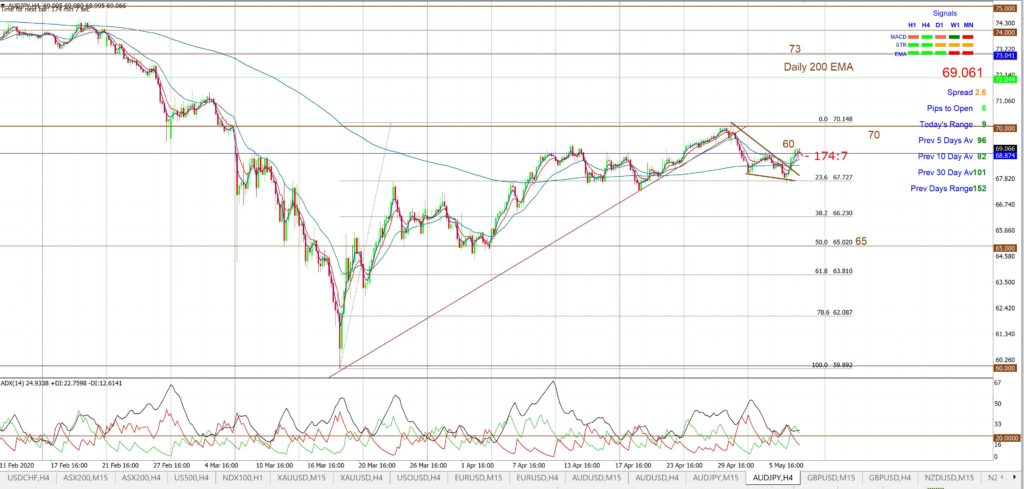
Task: Click the Fibonacci 61.8 63.810 label
Action: [833, 271]
